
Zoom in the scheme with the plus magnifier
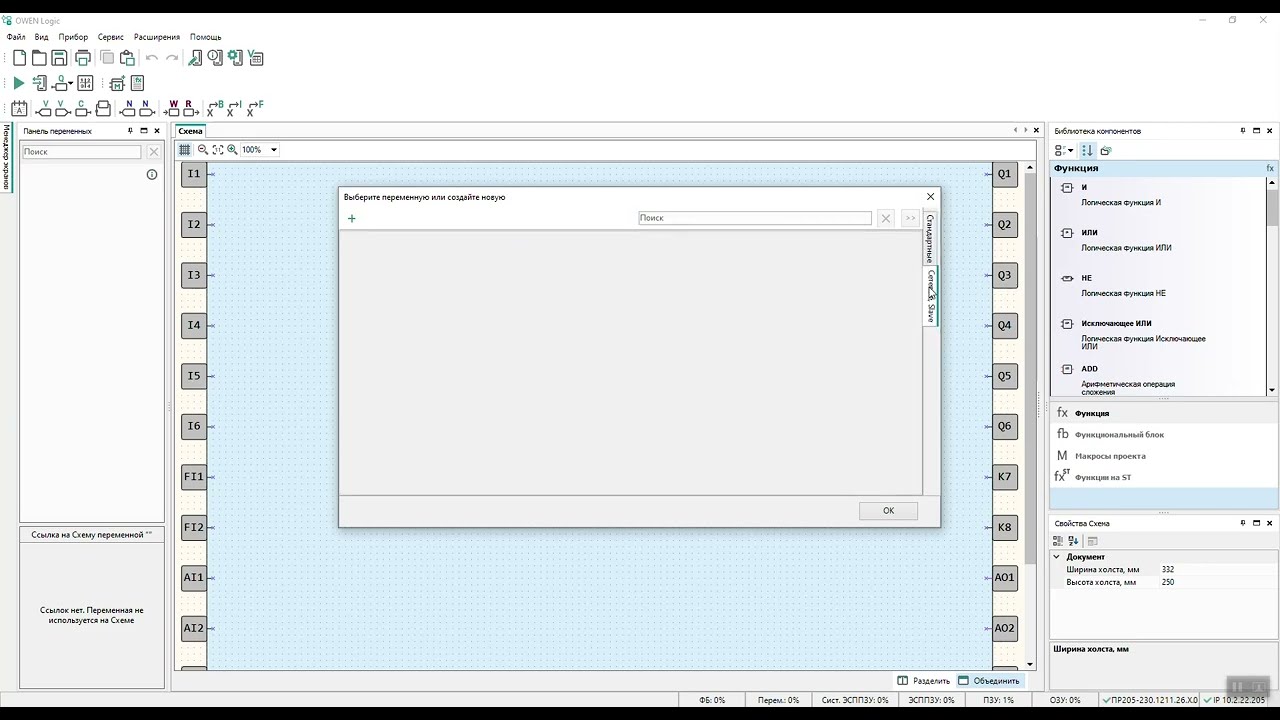[232, 150]
